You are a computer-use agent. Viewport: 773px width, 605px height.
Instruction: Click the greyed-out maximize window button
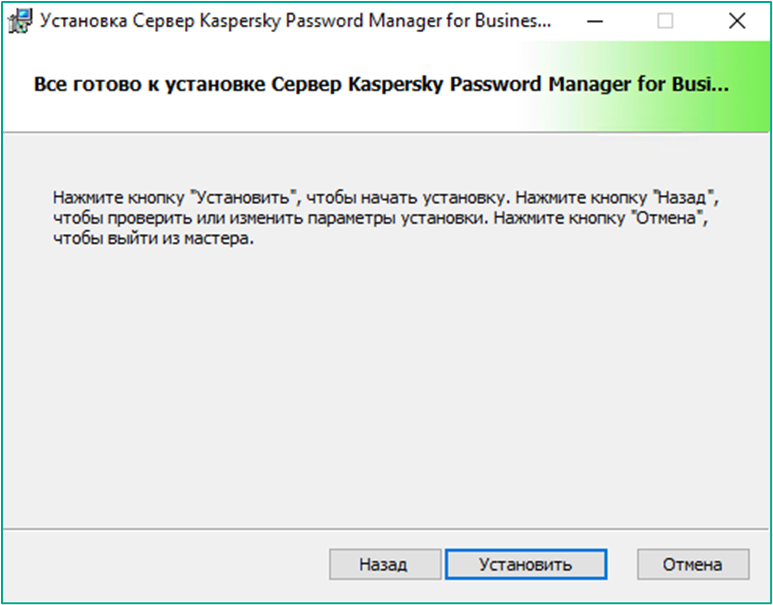[x=665, y=21]
